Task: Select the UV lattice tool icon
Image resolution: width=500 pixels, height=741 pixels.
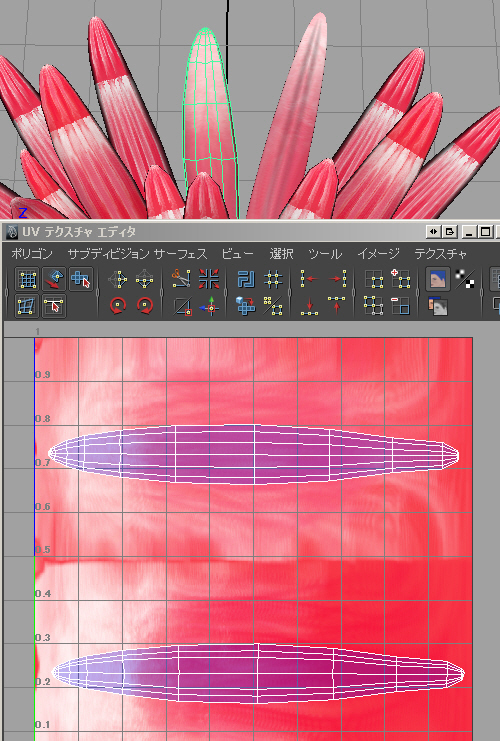Action: [x=27, y=279]
